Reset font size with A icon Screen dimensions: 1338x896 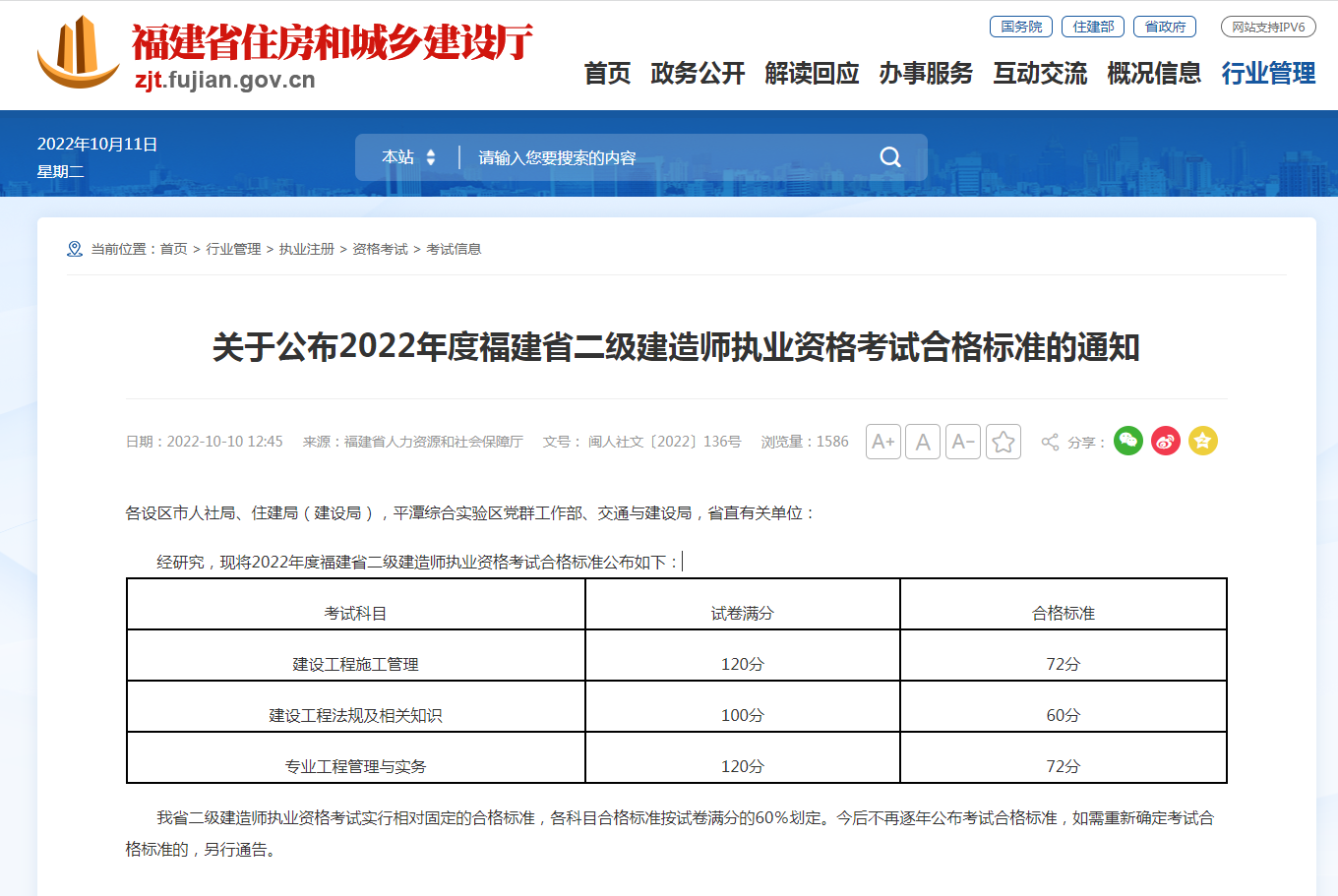[923, 442]
